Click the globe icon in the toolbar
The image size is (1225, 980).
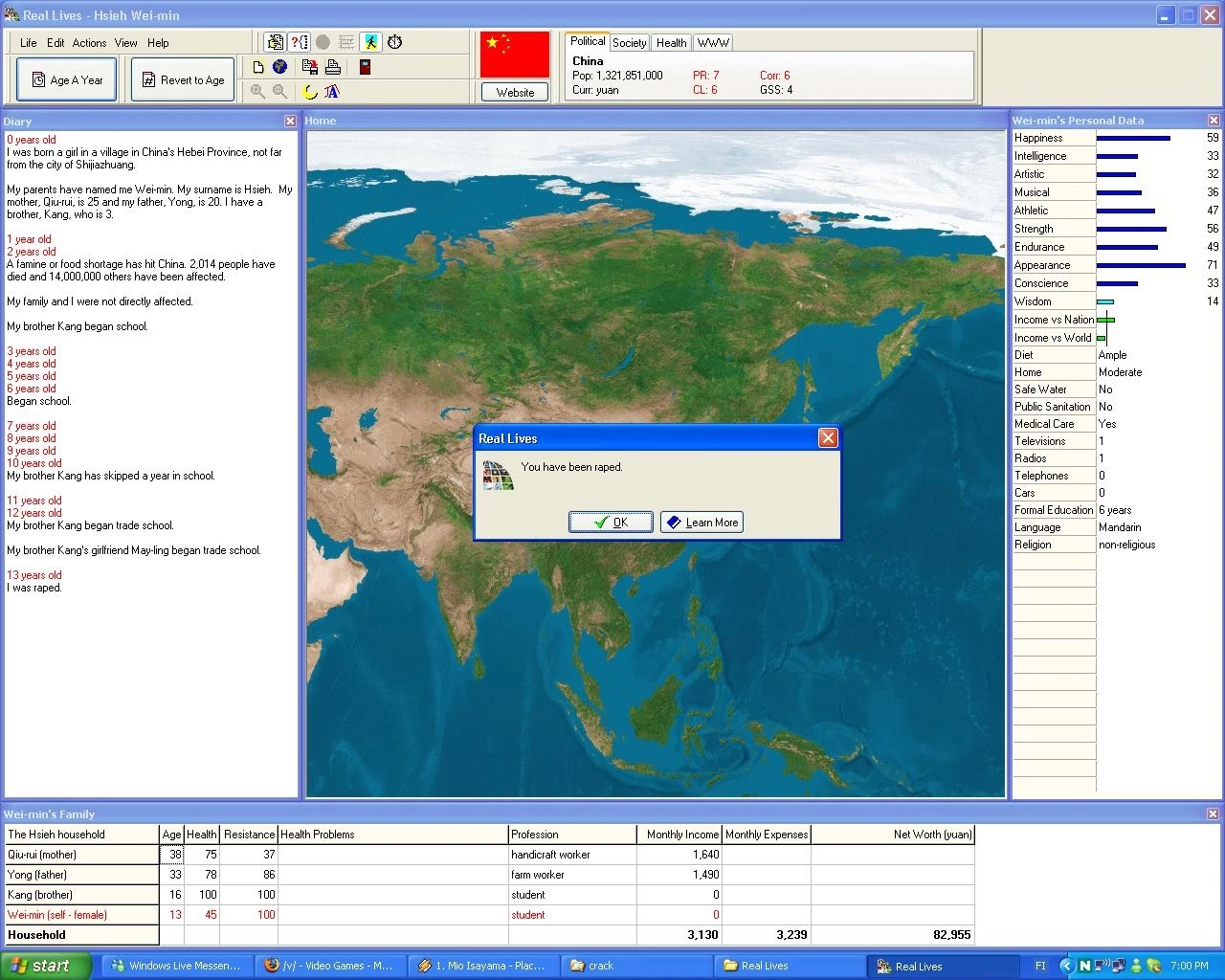(x=279, y=67)
